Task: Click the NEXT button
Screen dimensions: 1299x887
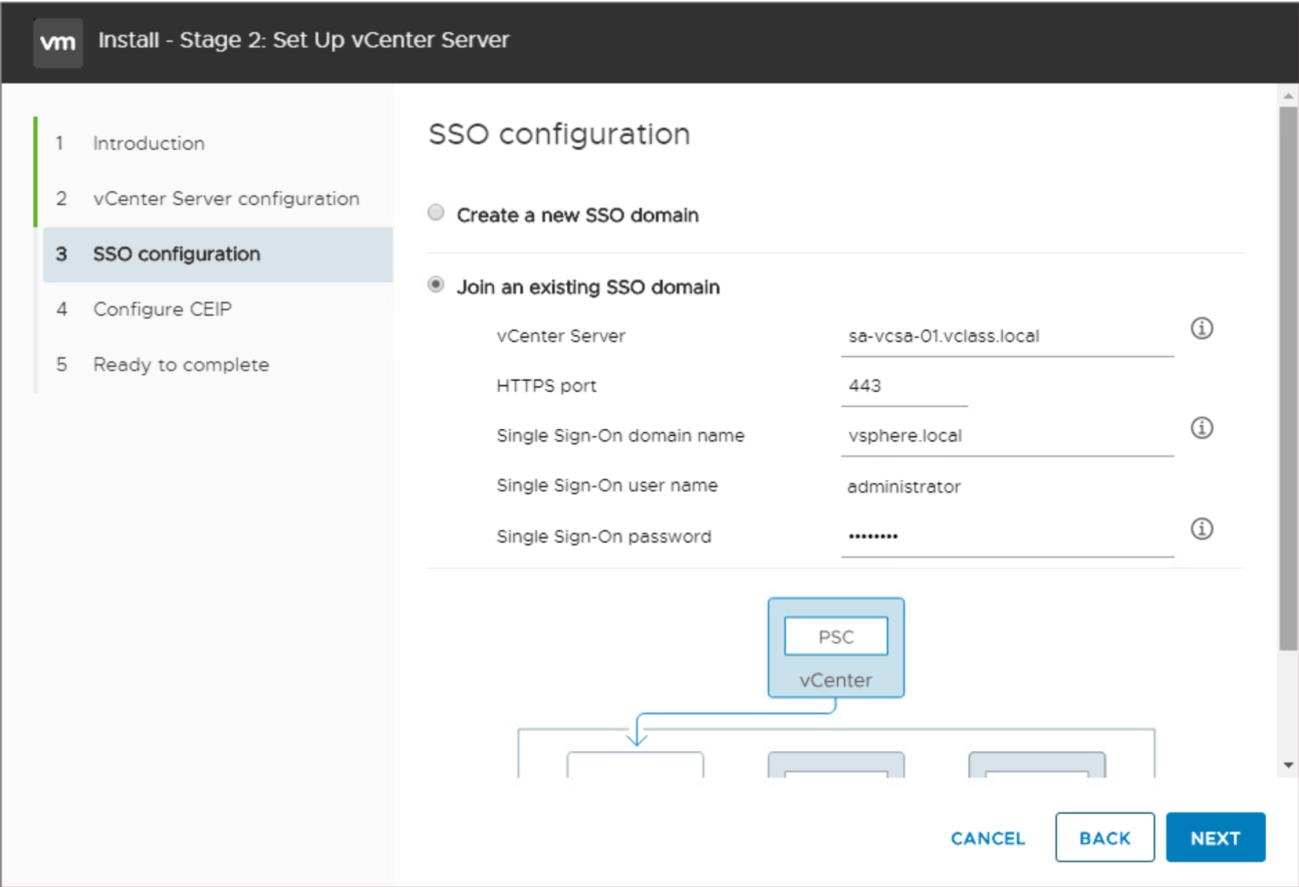Action: 1215,838
